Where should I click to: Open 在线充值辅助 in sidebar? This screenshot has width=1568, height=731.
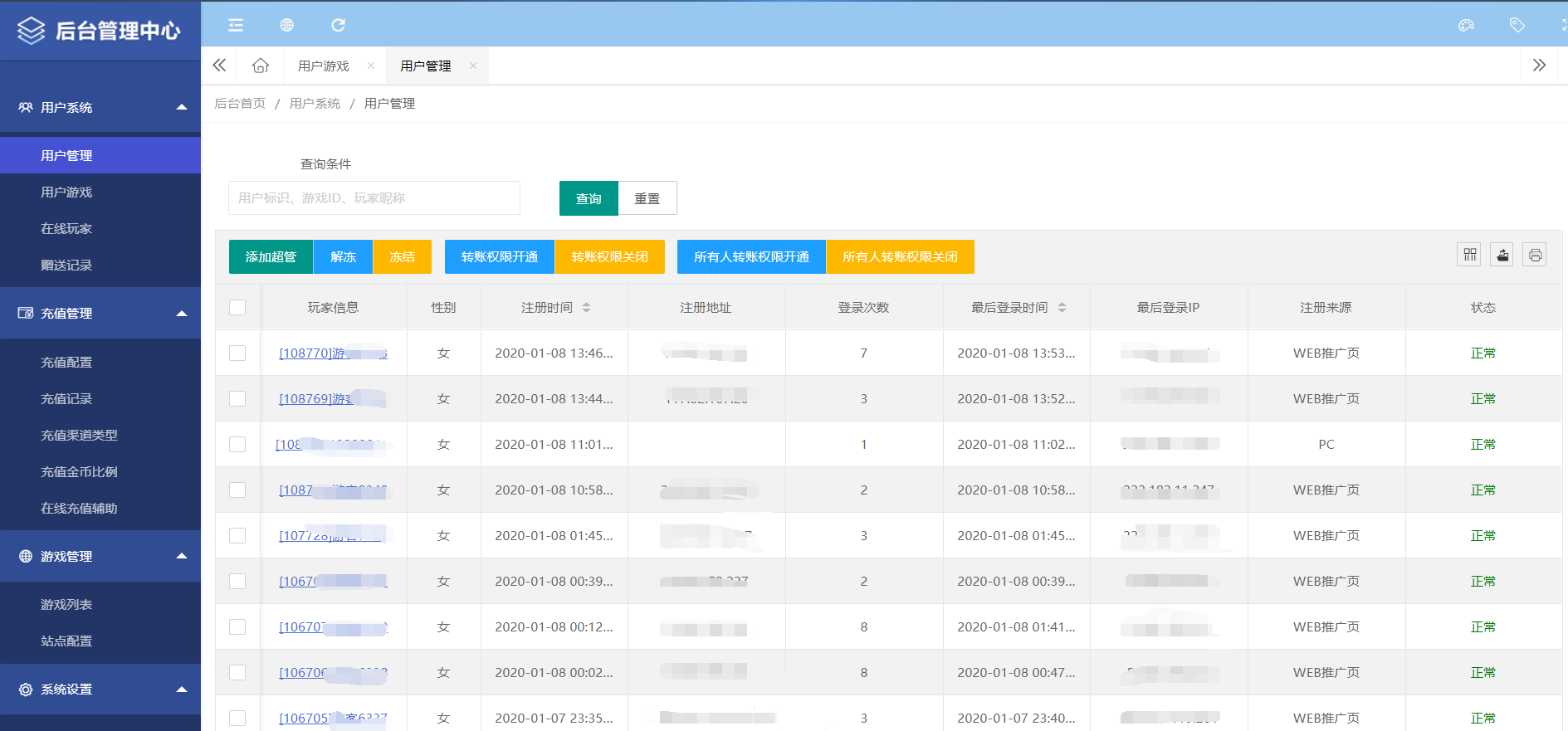click(x=100, y=508)
